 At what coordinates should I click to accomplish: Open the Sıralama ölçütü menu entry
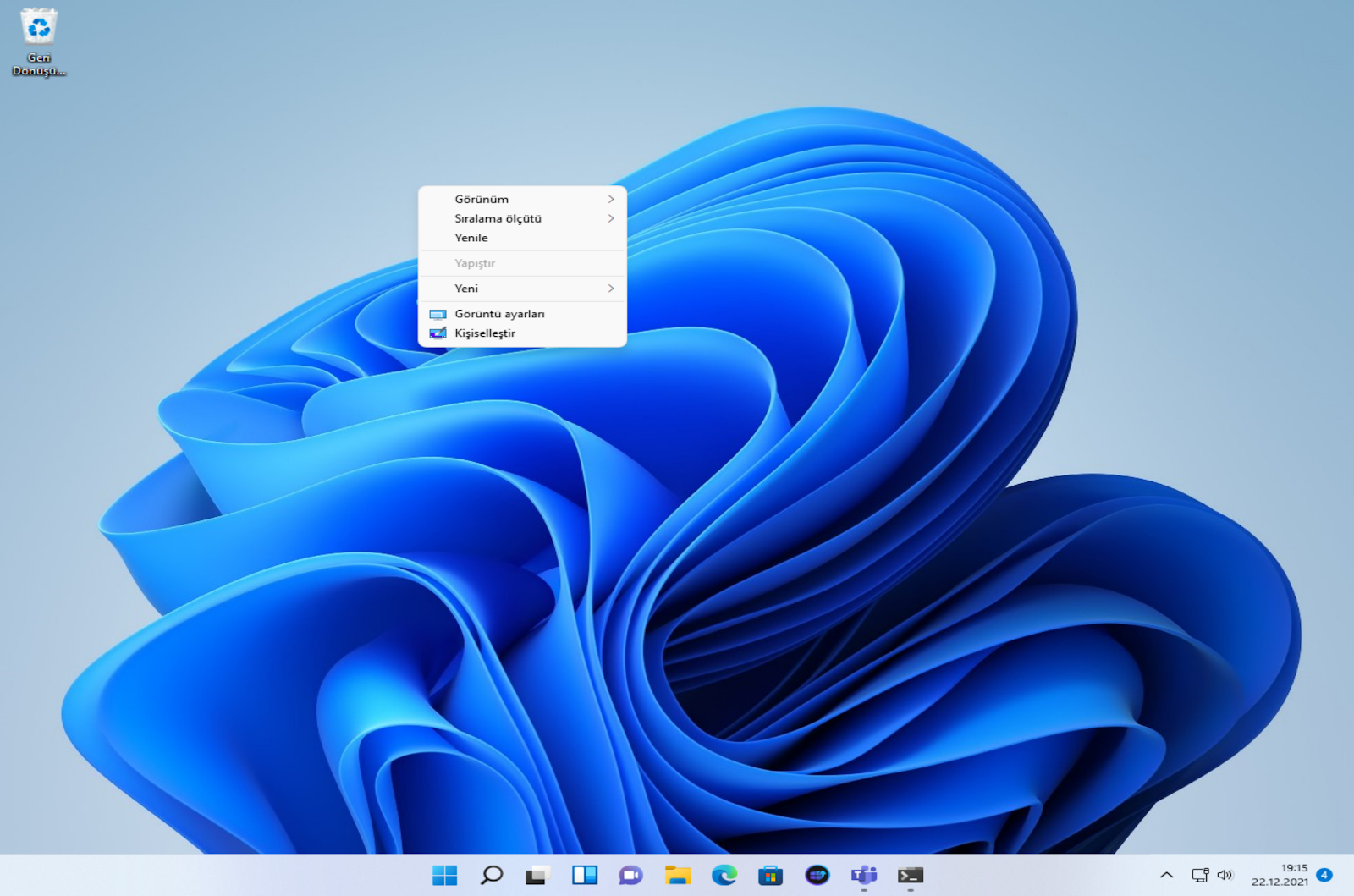[x=522, y=218]
